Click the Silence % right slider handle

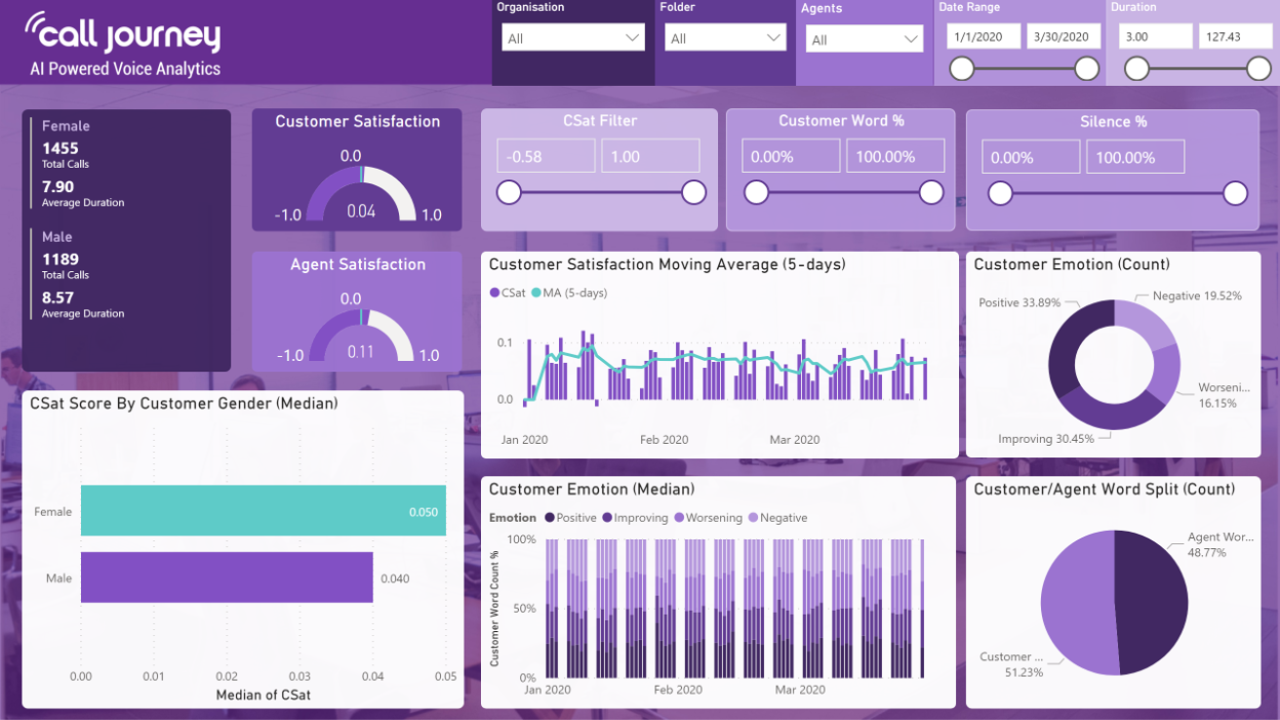(x=1236, y=193)
